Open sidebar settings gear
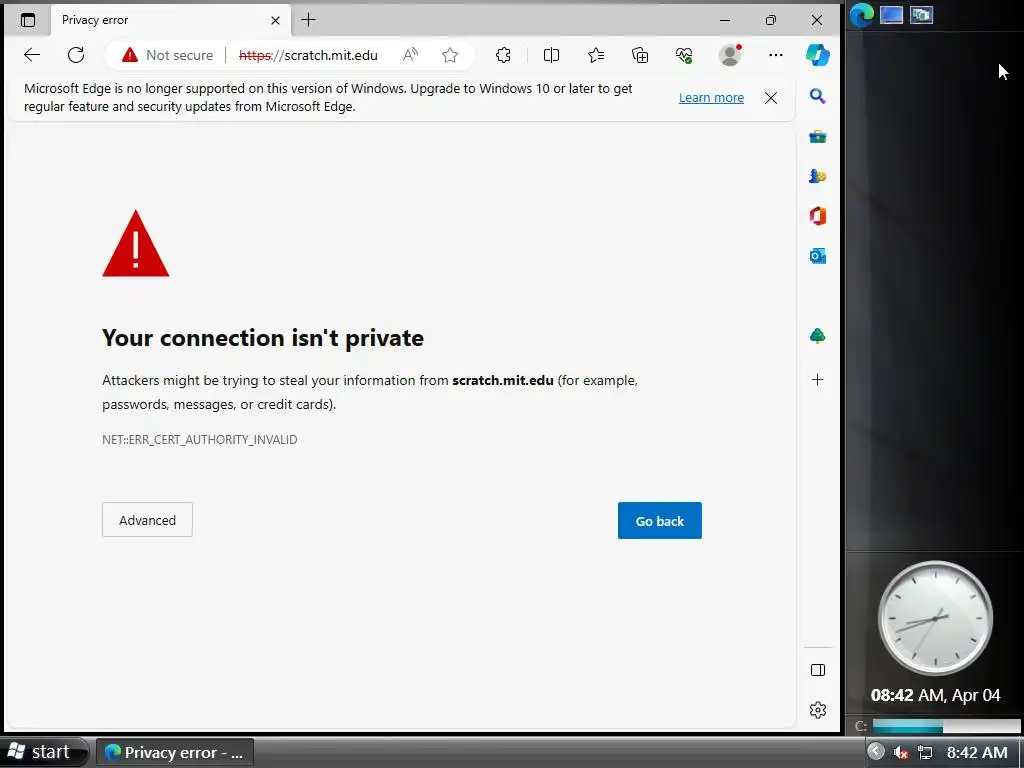The width and height of the screenshot is (1024, 768). 818,710
